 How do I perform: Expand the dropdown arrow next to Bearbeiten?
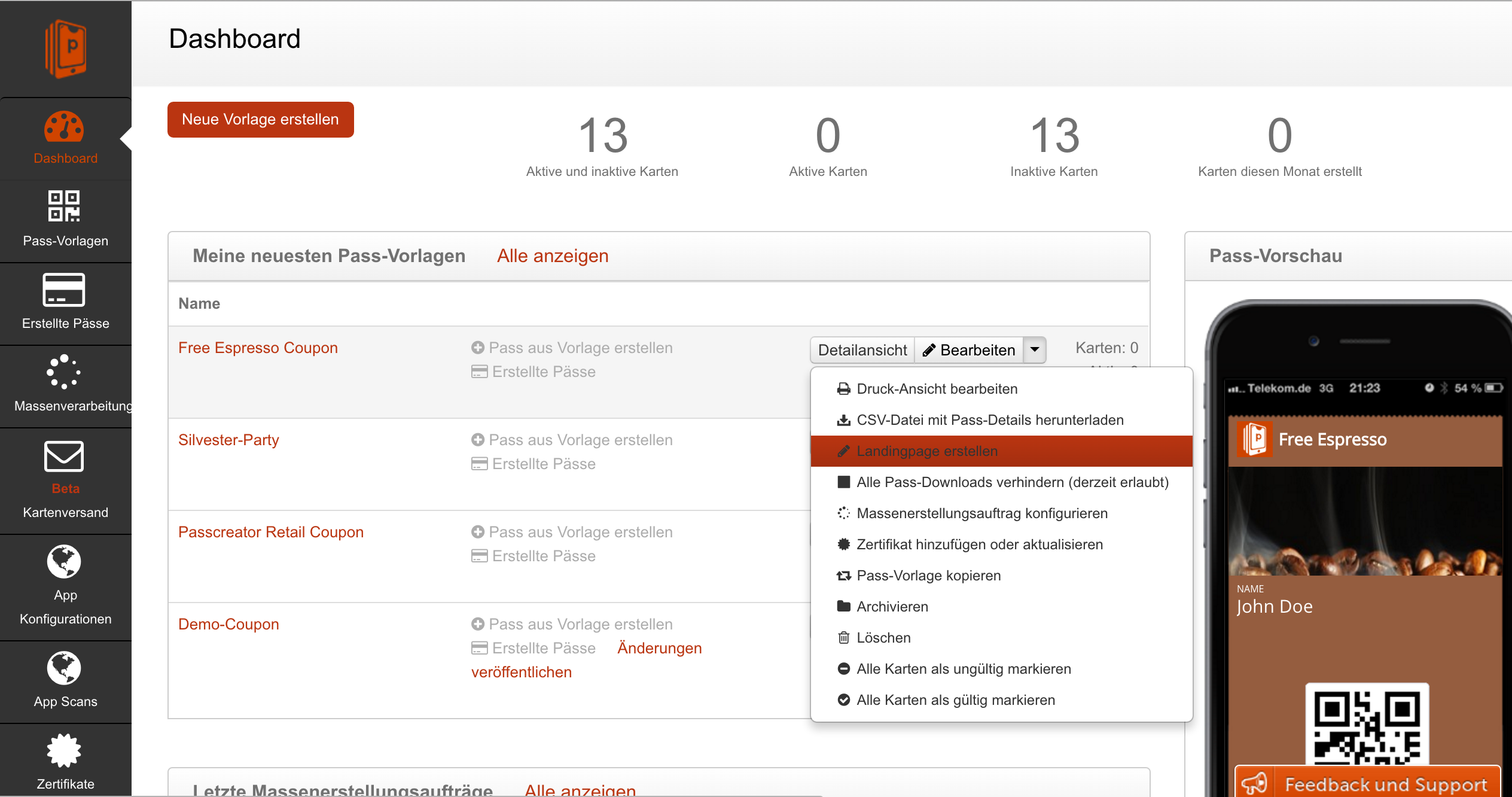pyautogui.click(x=1035, y=349)
